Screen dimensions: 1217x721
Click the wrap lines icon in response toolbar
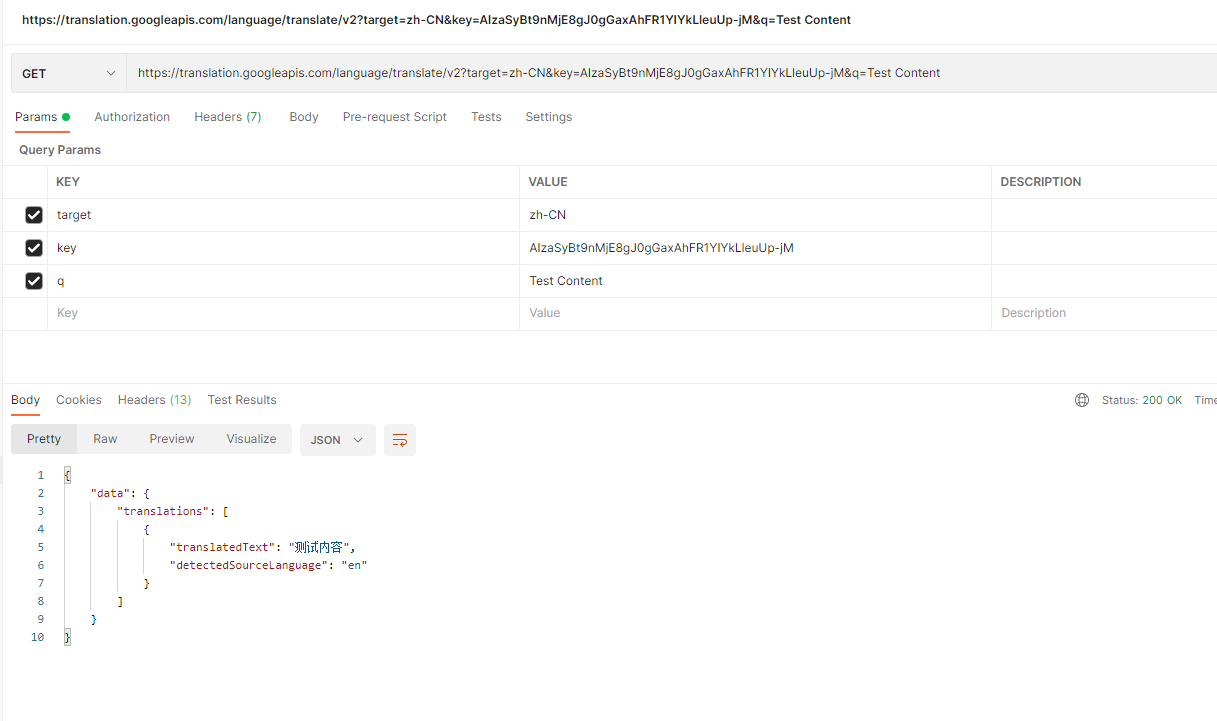pyautogui.click(x=400, y=440)
